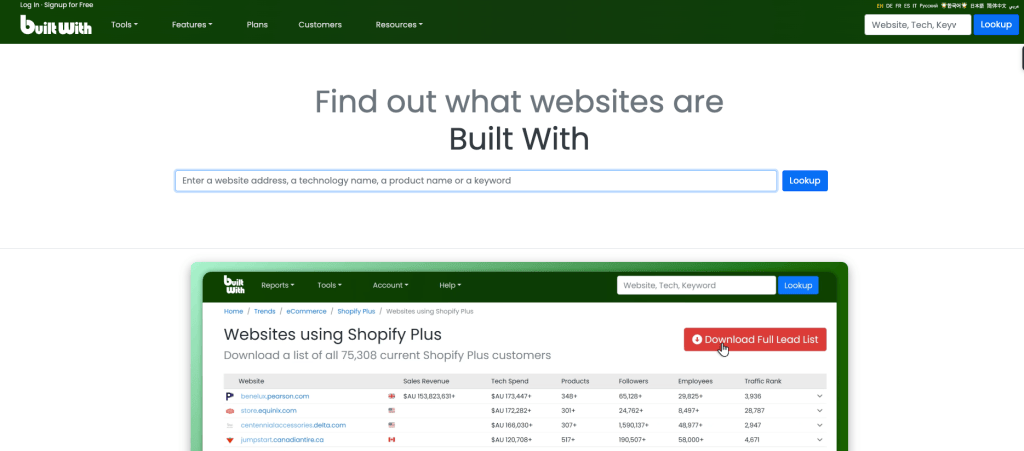The image size is (1024, 451).
Task: Click the eCommerce breadcrumb link
Action: [x=306, y=311]
